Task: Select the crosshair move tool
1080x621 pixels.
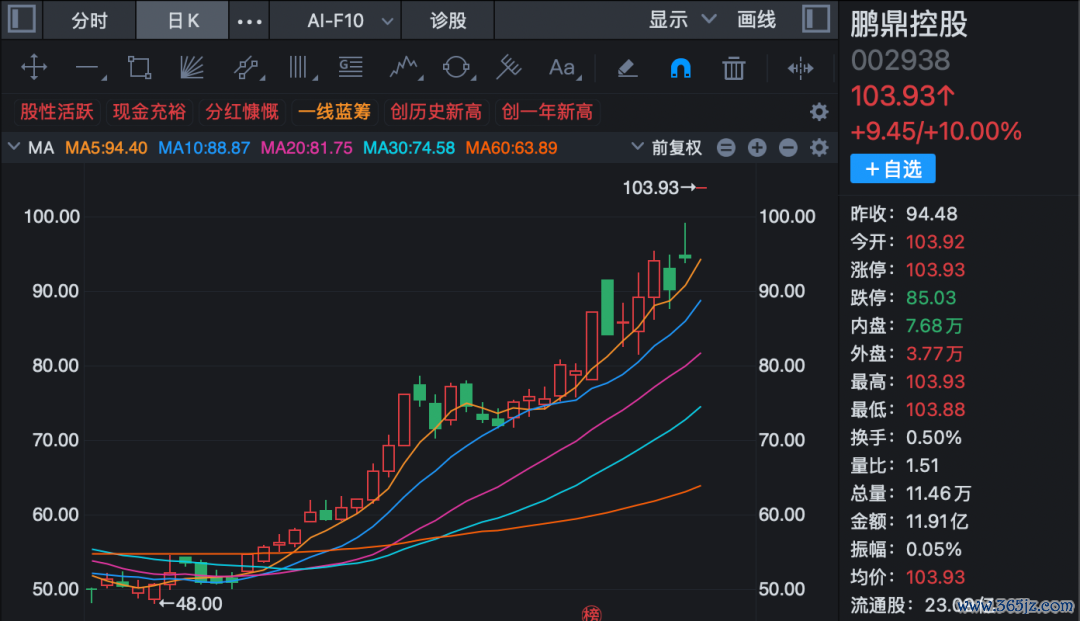Action: tap(34, 67)
